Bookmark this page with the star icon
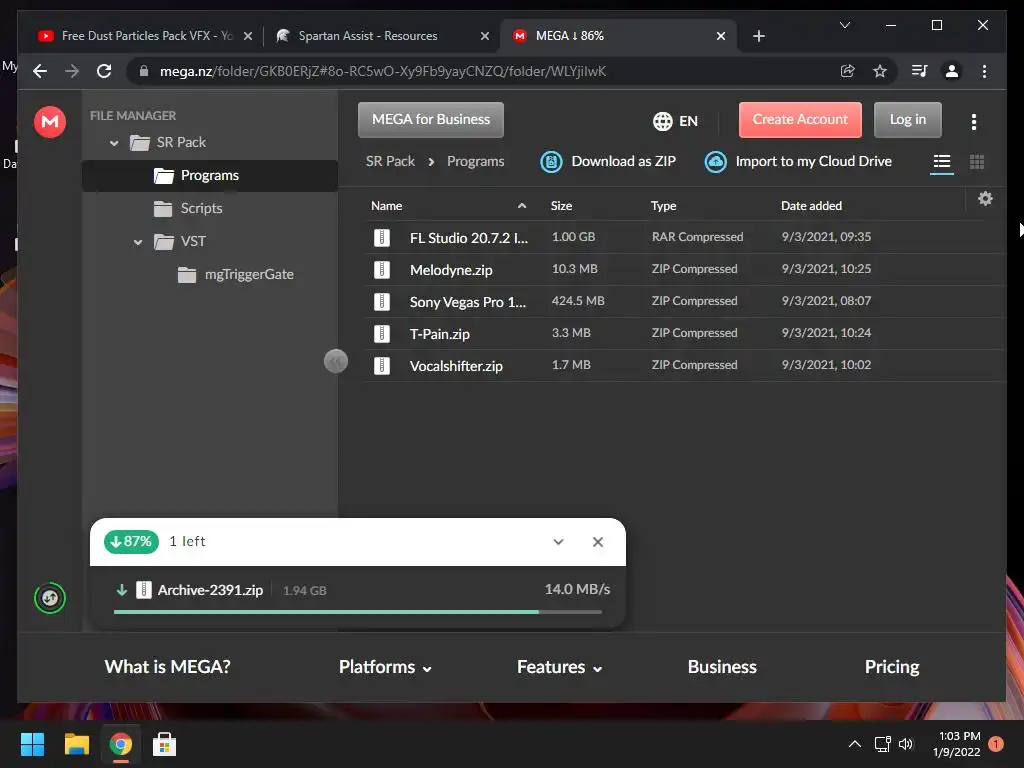 click(x=880, y=71)
